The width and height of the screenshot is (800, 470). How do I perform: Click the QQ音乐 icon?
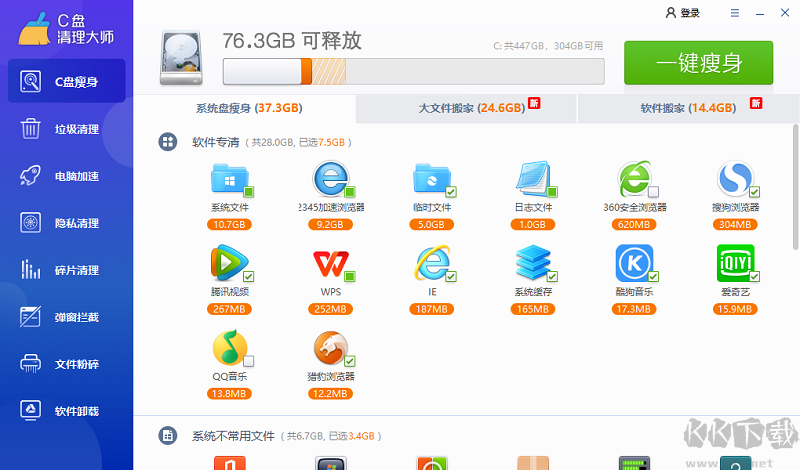pyautogui.click(x=230, y=348)
